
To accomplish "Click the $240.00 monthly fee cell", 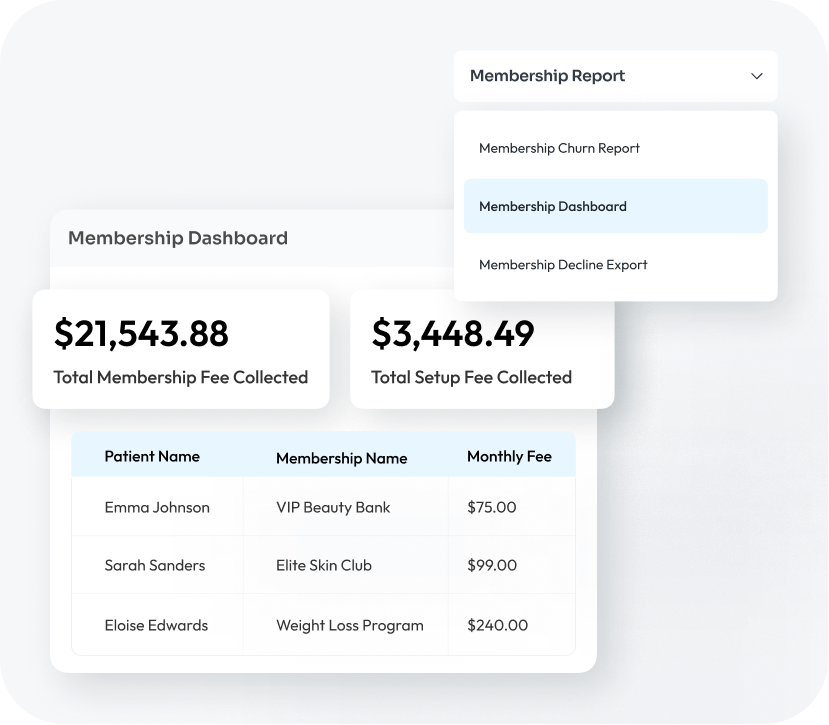I will click(x=497, y=625).
